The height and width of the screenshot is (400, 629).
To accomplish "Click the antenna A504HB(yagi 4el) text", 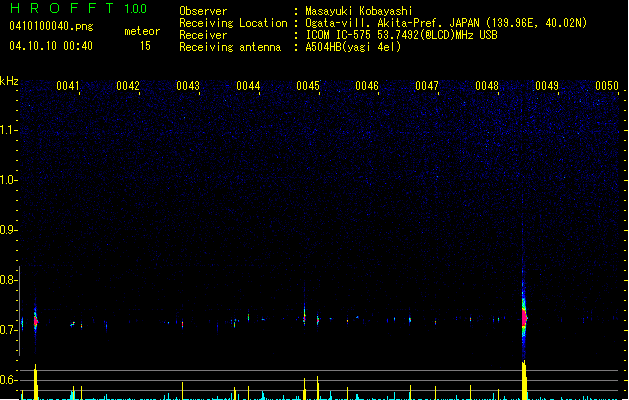I will tap(353, 47).
